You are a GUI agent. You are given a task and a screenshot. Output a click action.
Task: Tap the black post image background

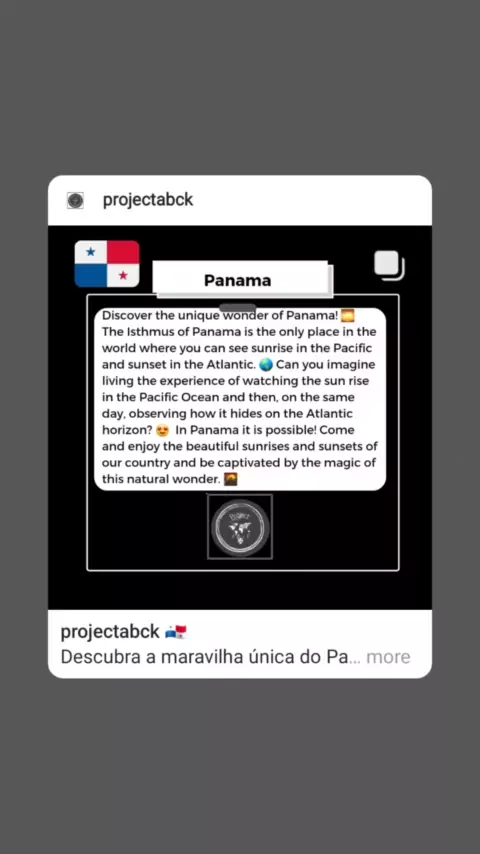[240, 590]
